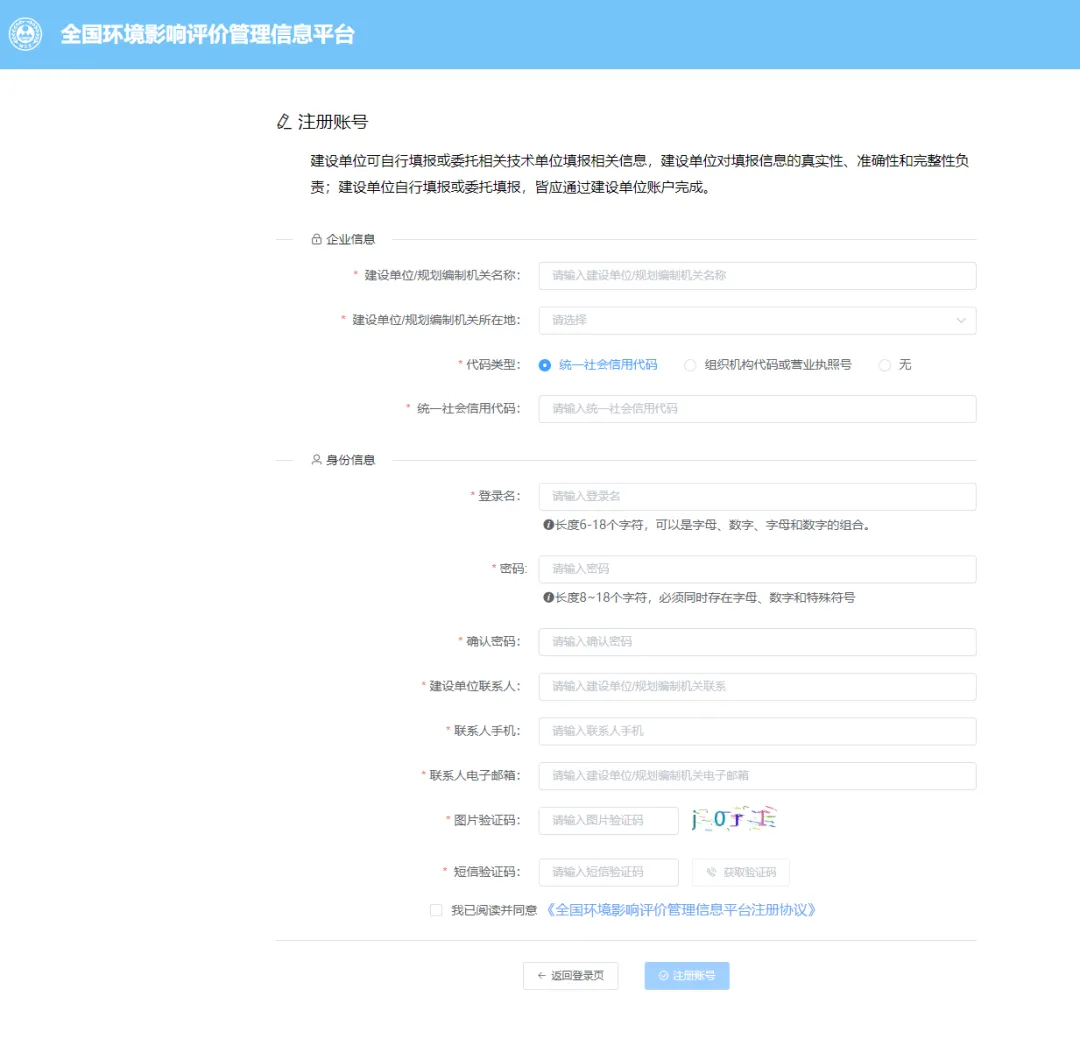The width and height of the screenshot is (1080, 1060).
Task: Click the lock icon next to 企业信息
Action: pos(316,239)
